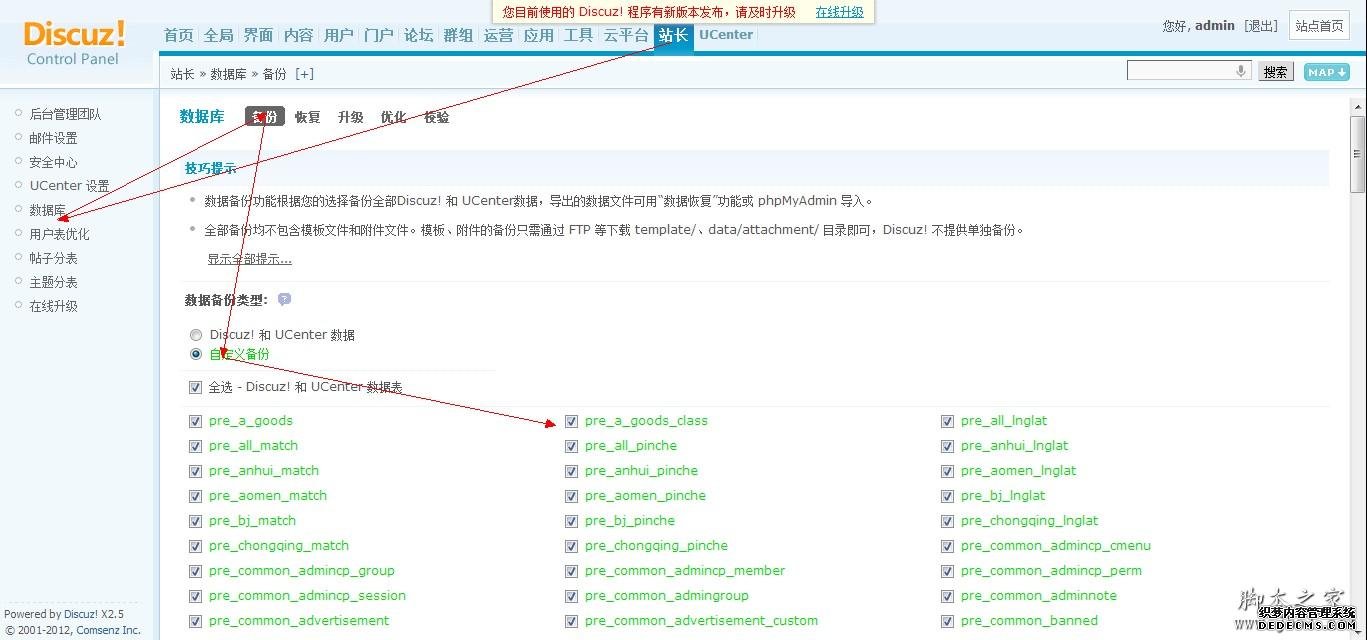The image size is (1367, 640).
Task: Click the Discuz! Control Panel logo
Action: click(x=74, y=42)
